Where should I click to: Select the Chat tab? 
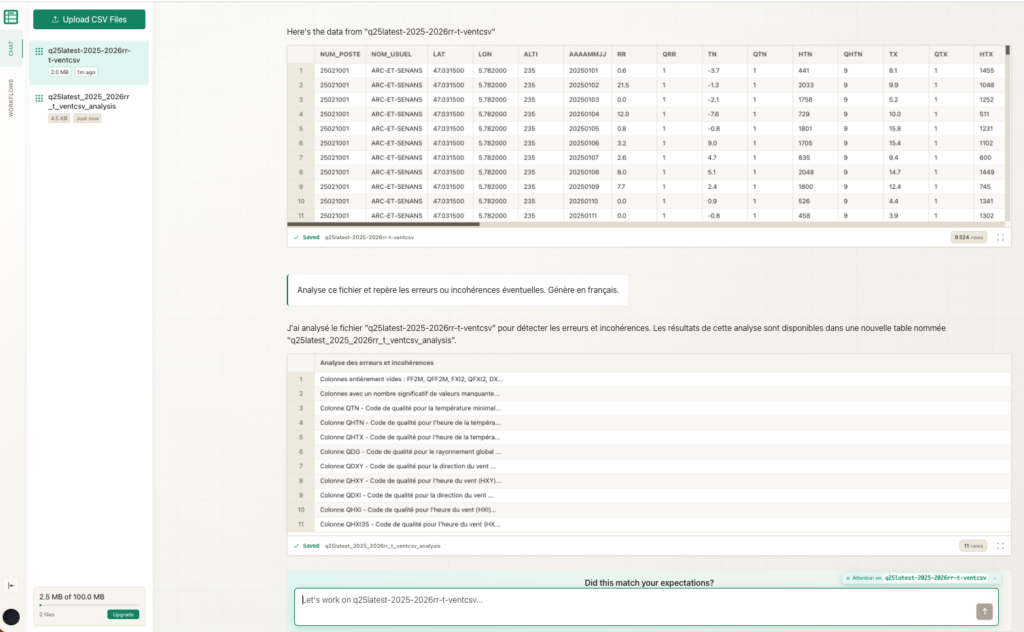click(x=11, y=48)
